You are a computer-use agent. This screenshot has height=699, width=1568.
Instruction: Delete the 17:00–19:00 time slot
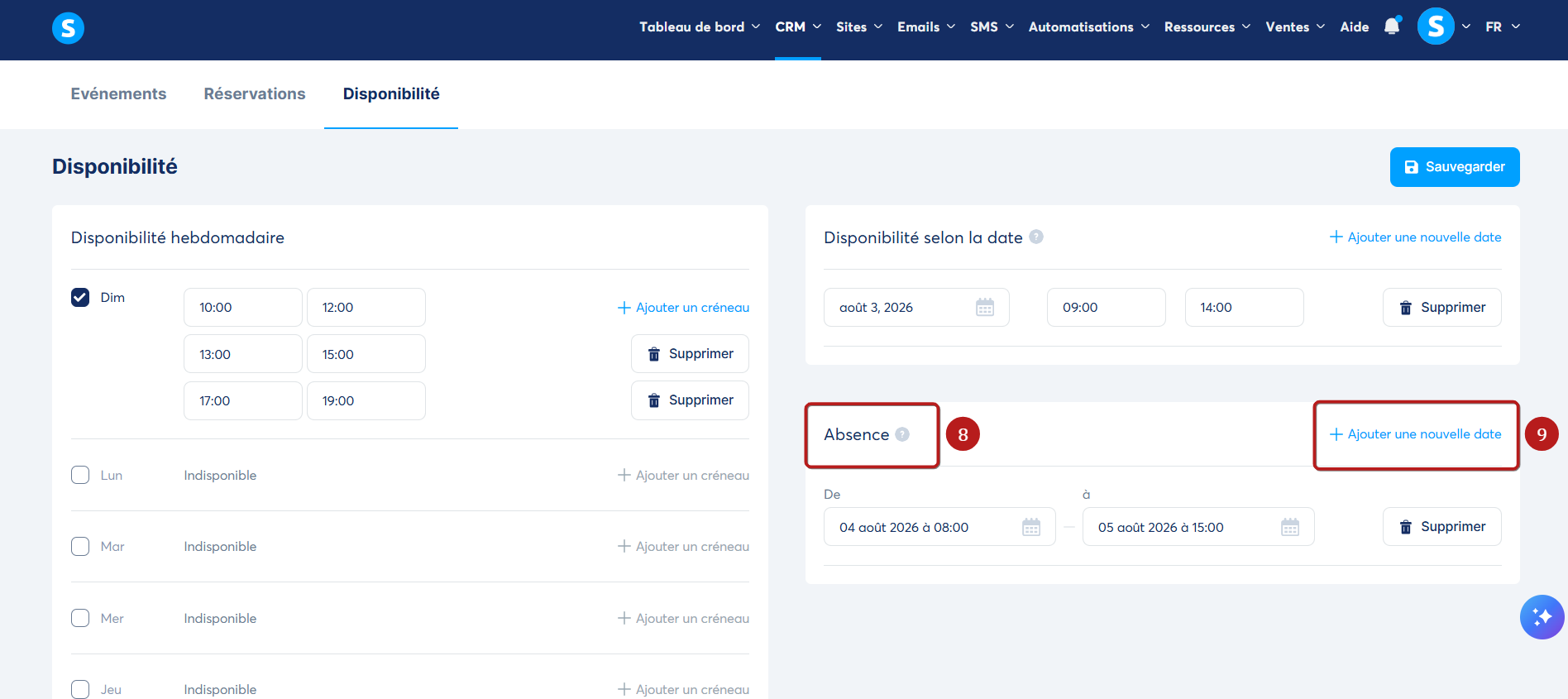point(690,400)
